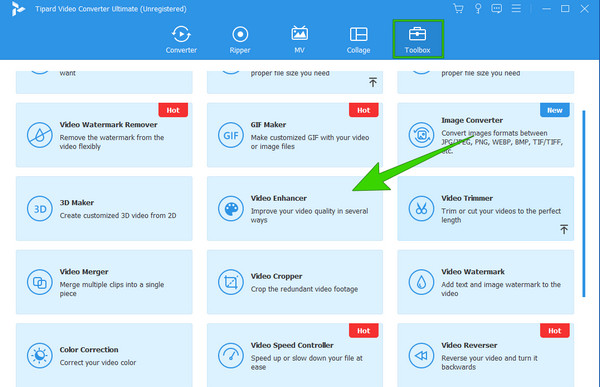Open the Video Merger title
The height and width of the screenshot is (387, 600).
(84, 272)
